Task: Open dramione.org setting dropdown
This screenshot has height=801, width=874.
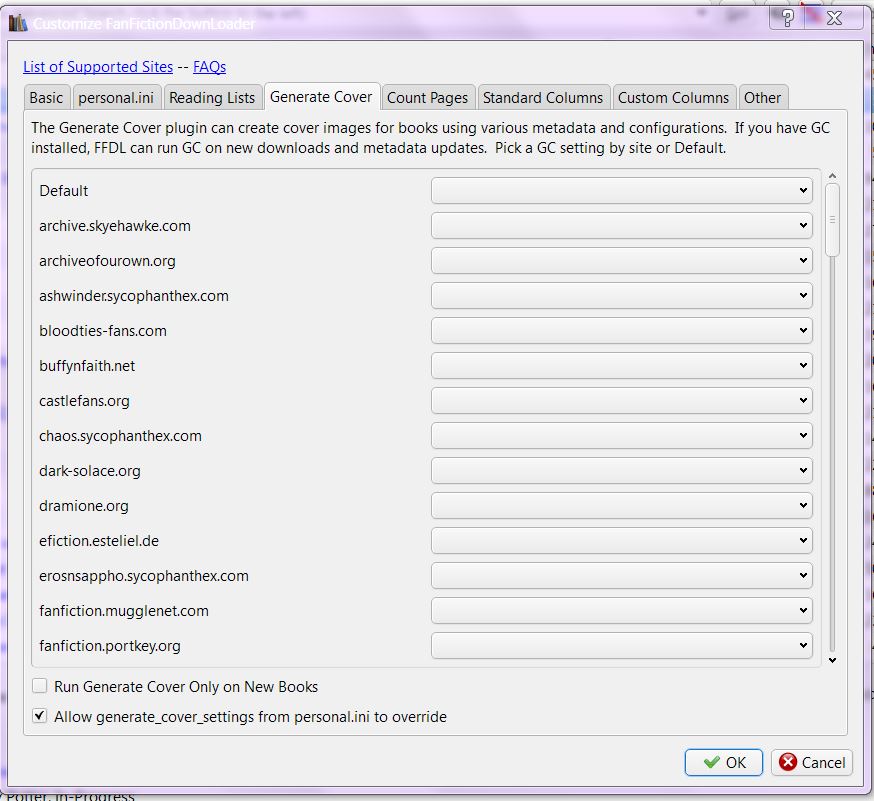Action: click(x=621, y=506)
